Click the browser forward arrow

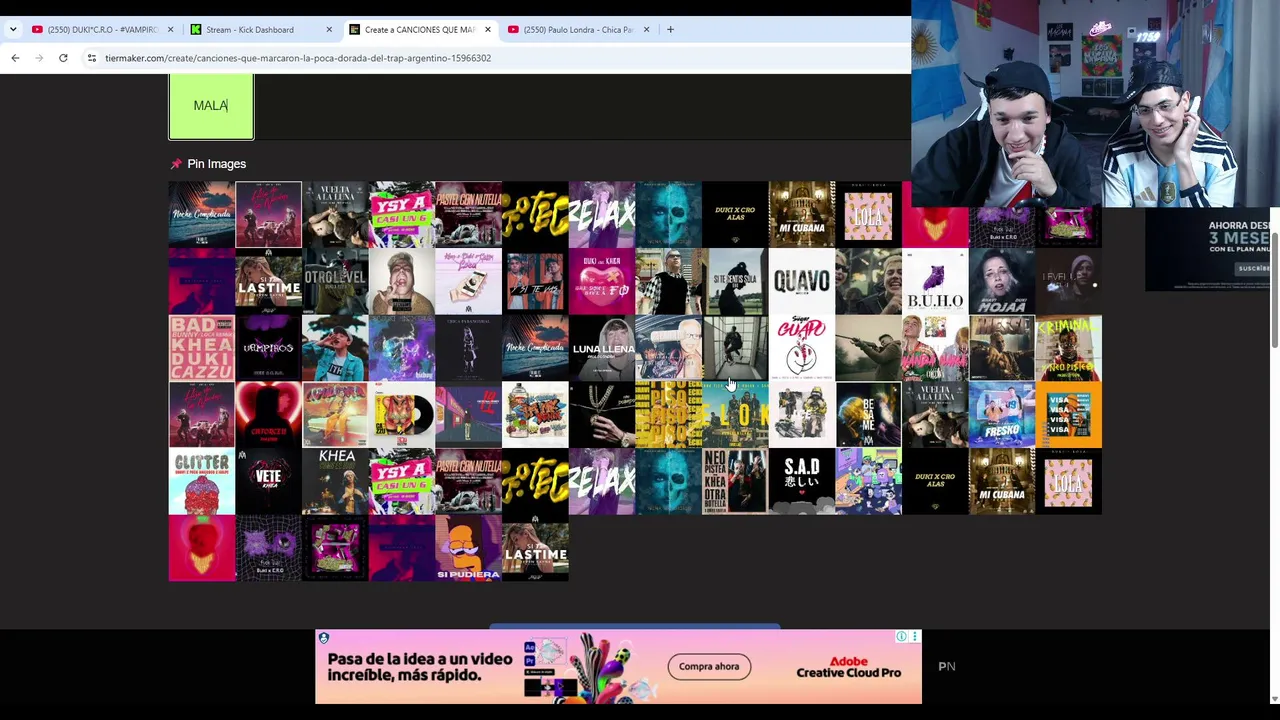click(x=39, y=58)
